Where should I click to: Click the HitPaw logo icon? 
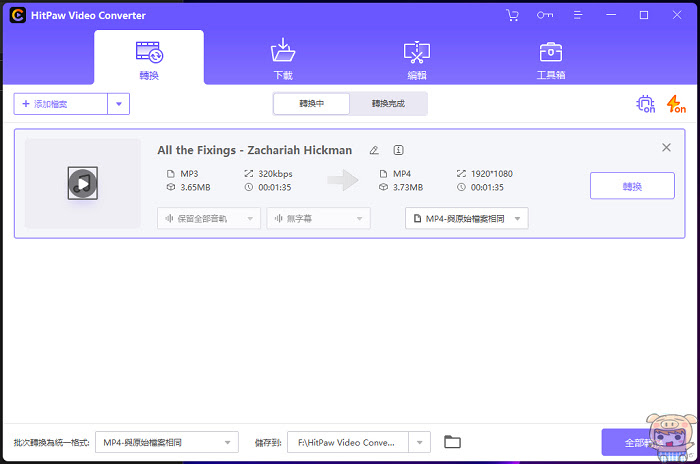tap(17, 15)
